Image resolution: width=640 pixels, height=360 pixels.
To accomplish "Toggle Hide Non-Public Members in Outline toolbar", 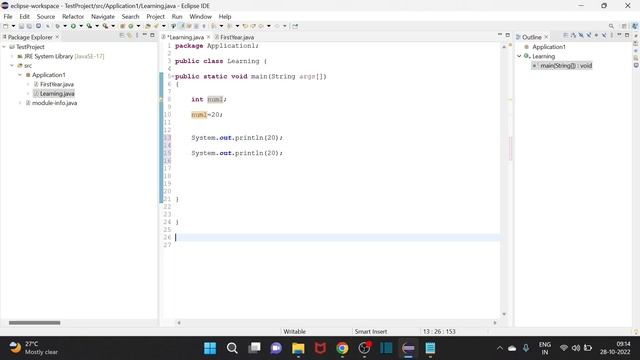I will click(596, 36).
